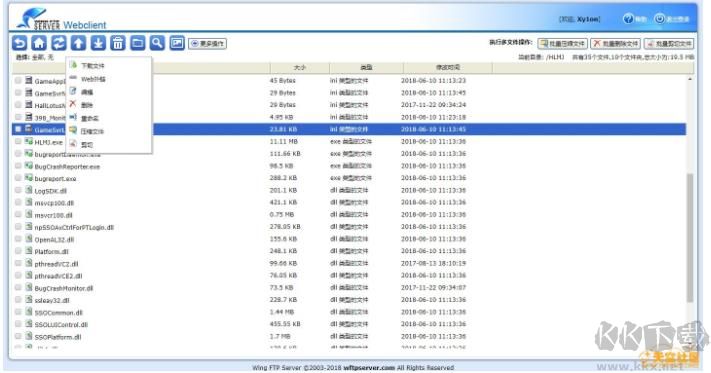711x373 pixels.
Task: Click the date 2017-11-22 09:34:07
Action: click(433, 287)
